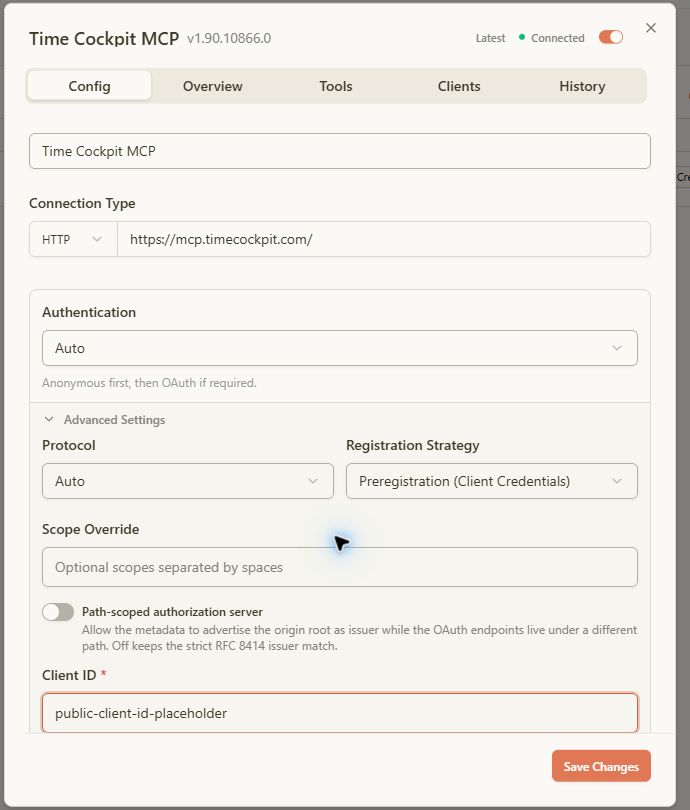Click the server name input field

[340, 151]
